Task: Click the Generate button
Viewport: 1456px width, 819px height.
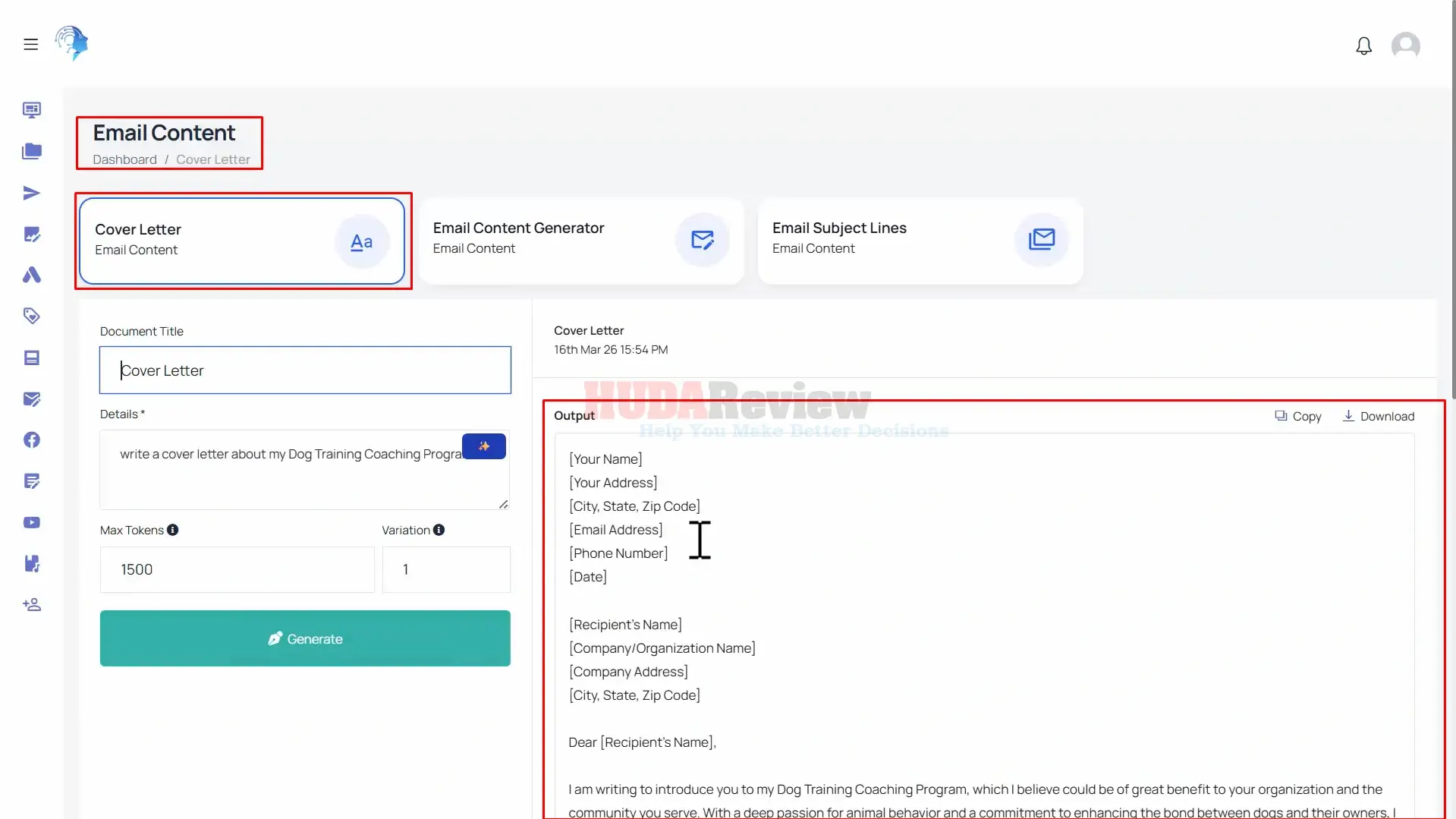Action: (305, 638)
